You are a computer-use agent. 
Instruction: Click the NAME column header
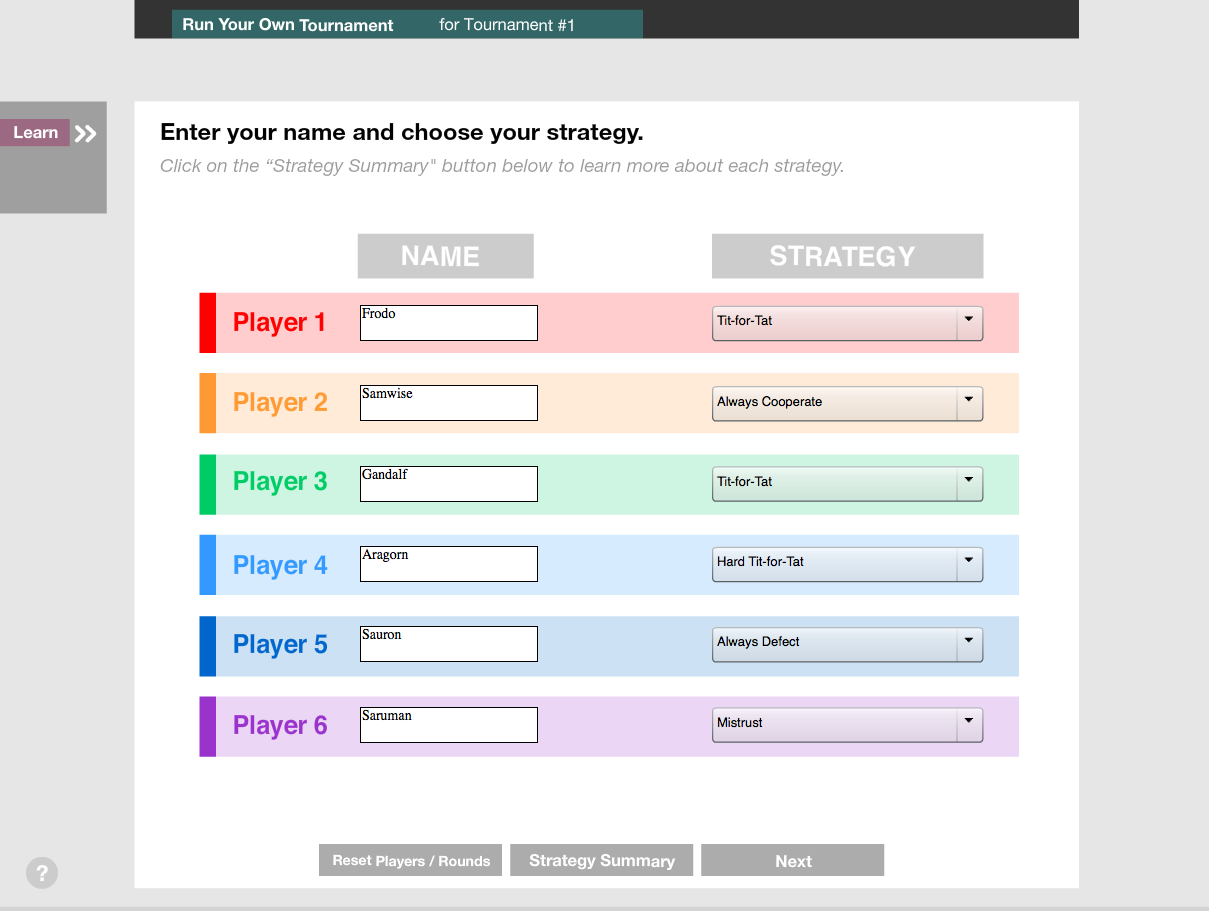pyautogui.click(x=446, y=256)
